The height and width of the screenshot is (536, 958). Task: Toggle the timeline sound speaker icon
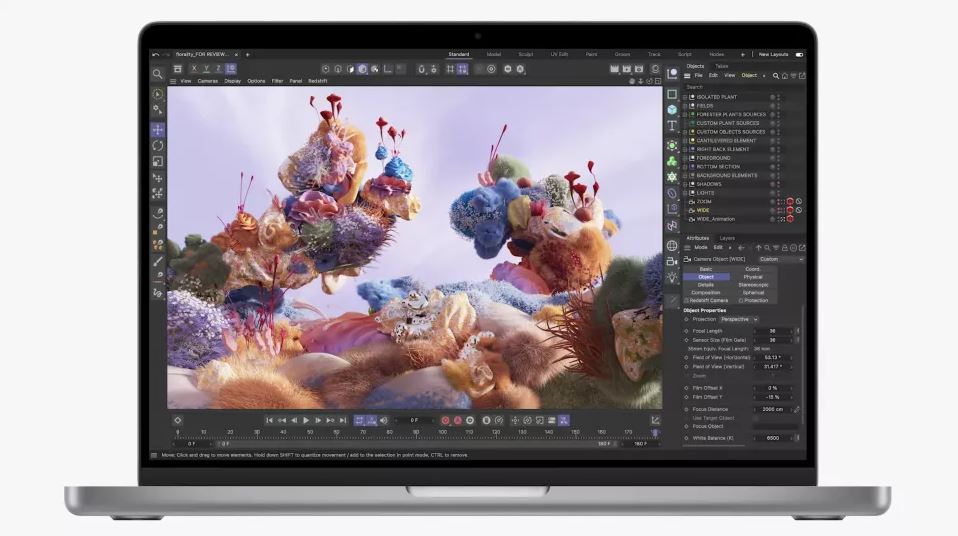(x=384, y=420)
